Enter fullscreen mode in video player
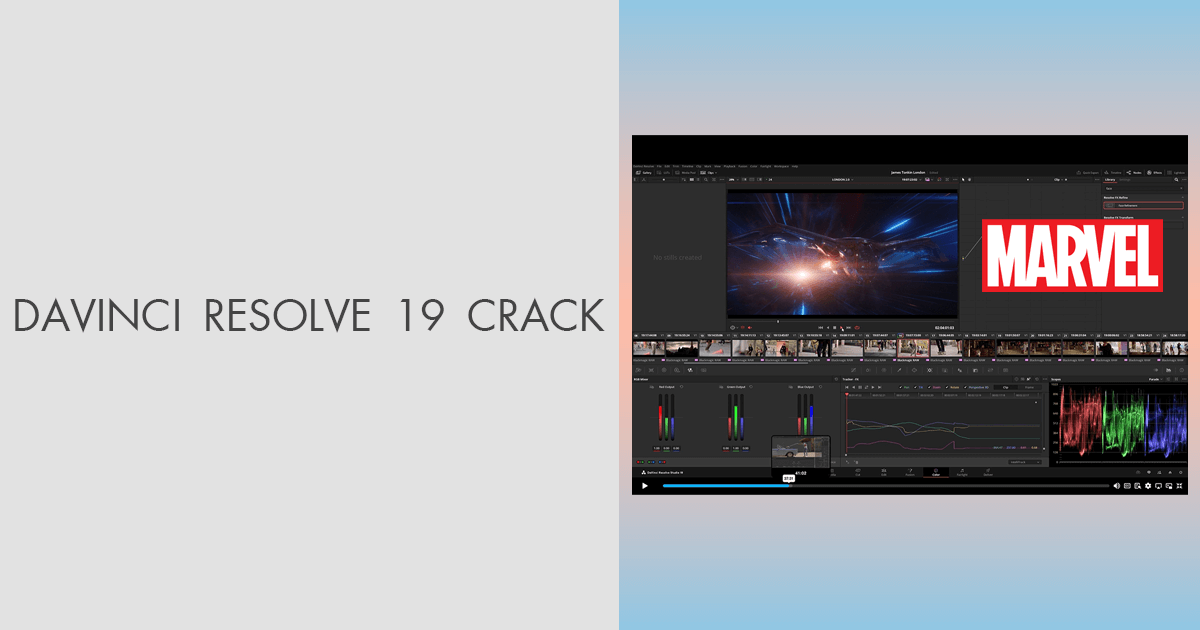Image resolution: width=1200 pixels, height=630 pixels. click(x=1180, y=486)
